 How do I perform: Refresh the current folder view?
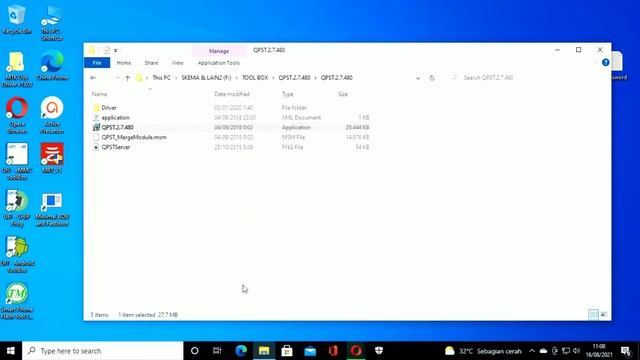coord(432,78)
